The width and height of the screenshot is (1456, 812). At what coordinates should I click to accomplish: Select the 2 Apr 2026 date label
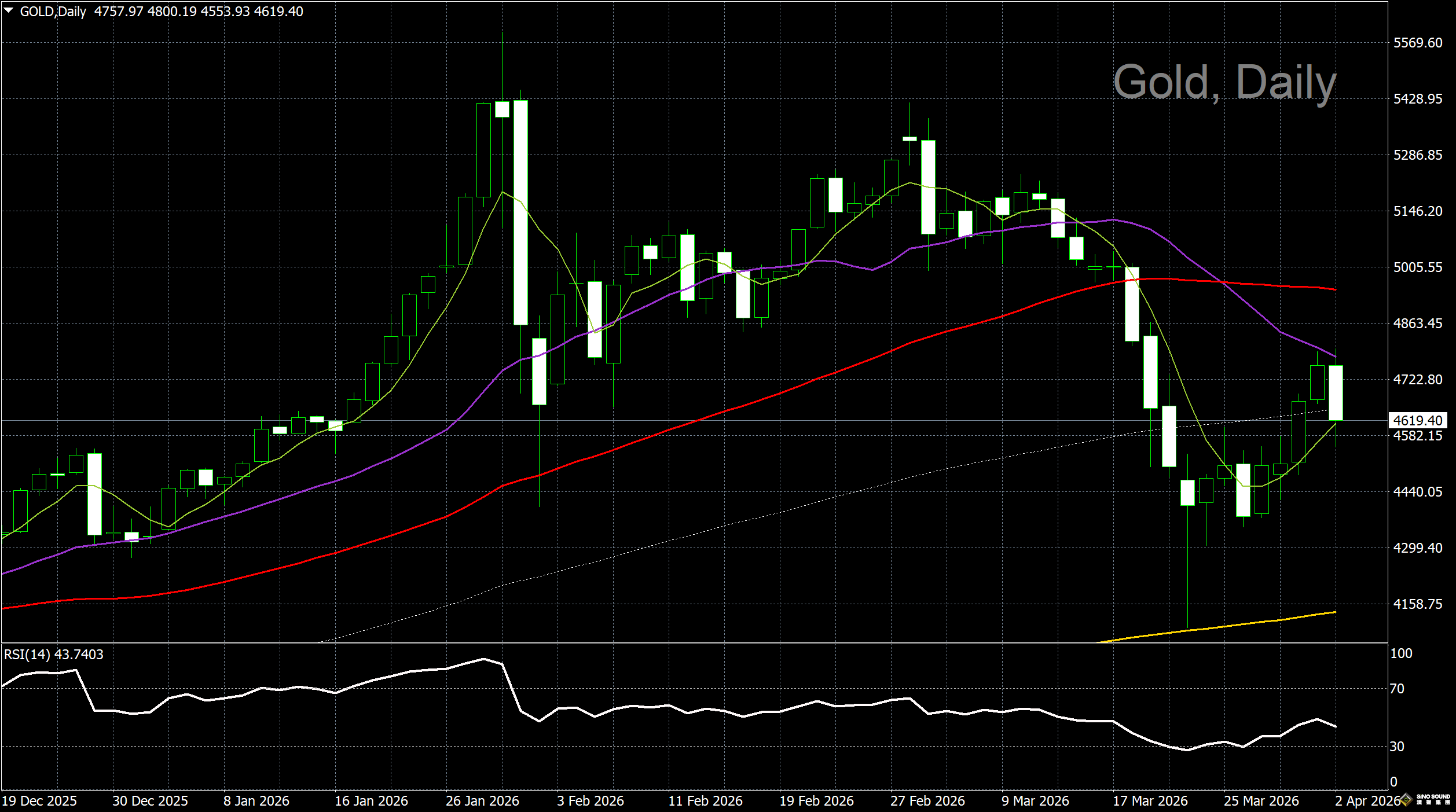click(1367, 801)
